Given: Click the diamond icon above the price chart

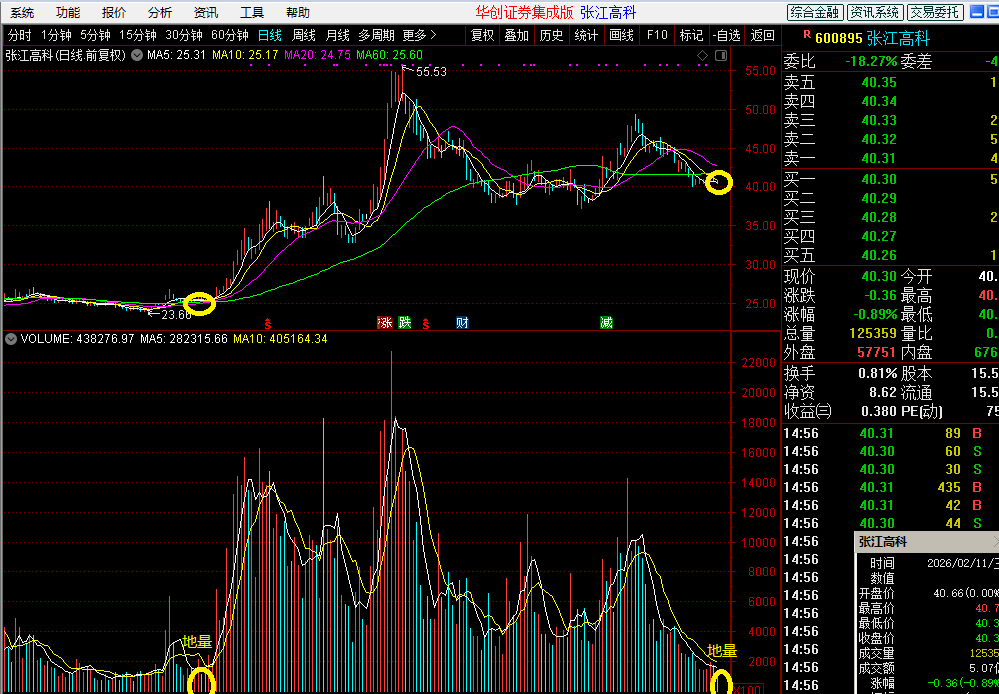Looking at the screenshot, I should tap(703, 55).
